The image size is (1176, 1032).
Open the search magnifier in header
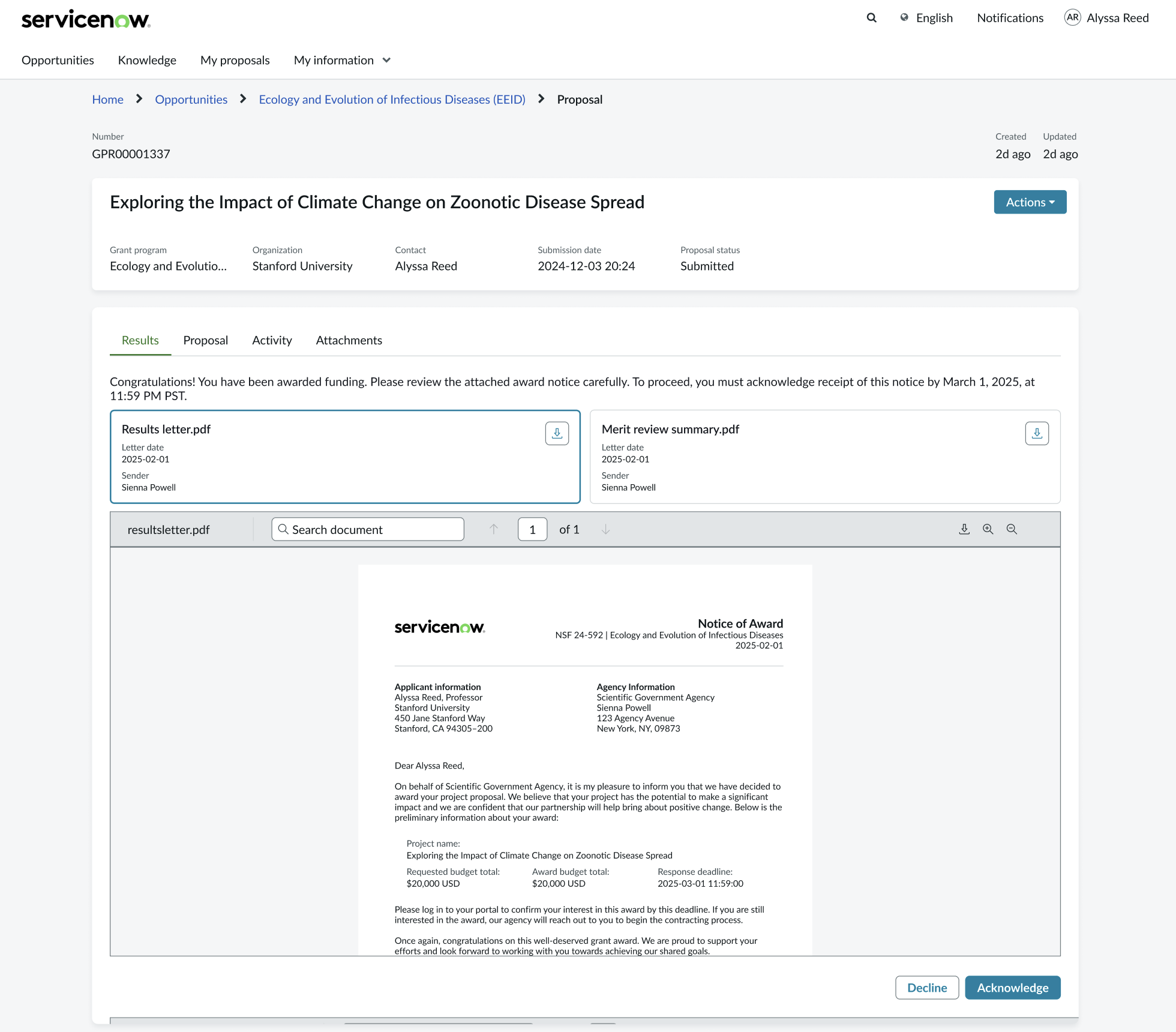(871, 18)
